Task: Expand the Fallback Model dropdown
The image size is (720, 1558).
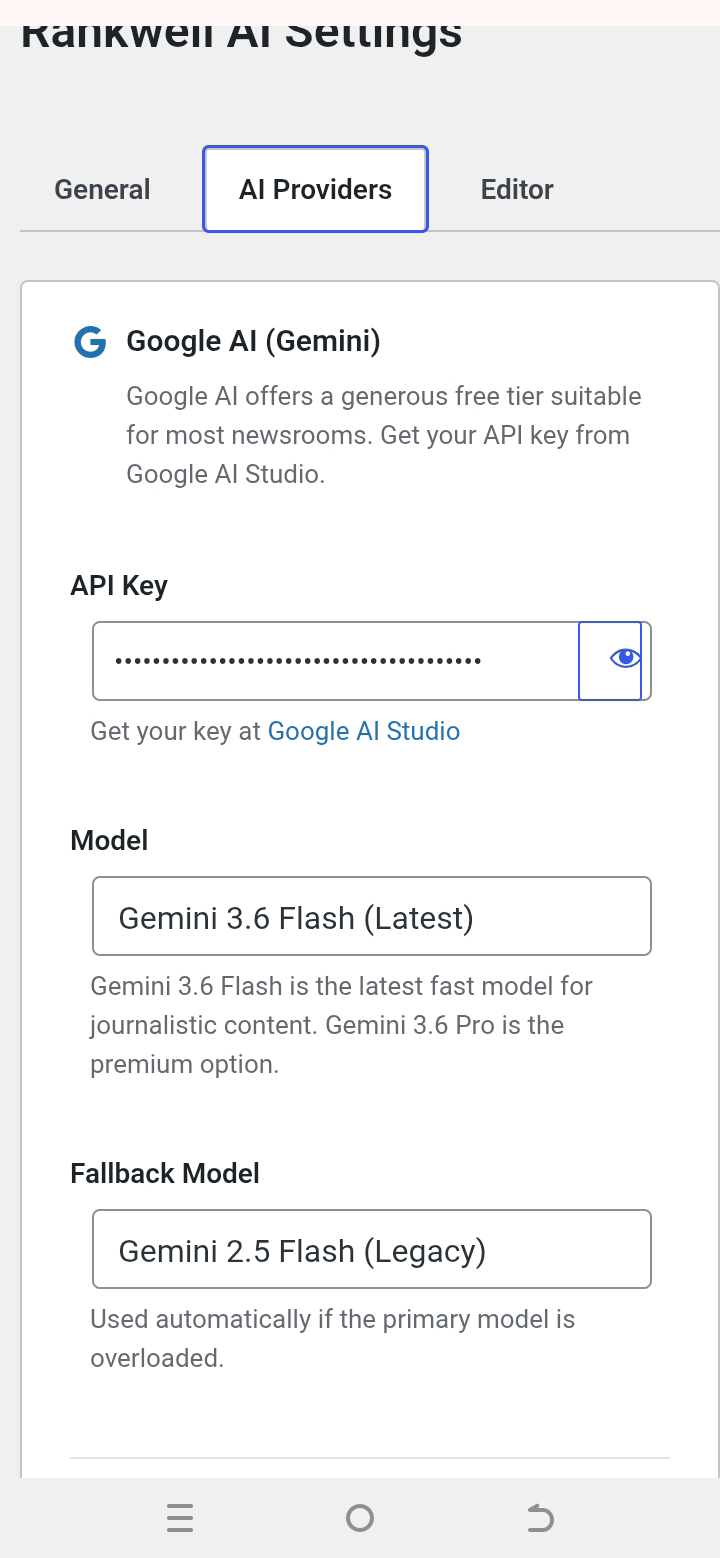Action: [x=372, y=1249]
